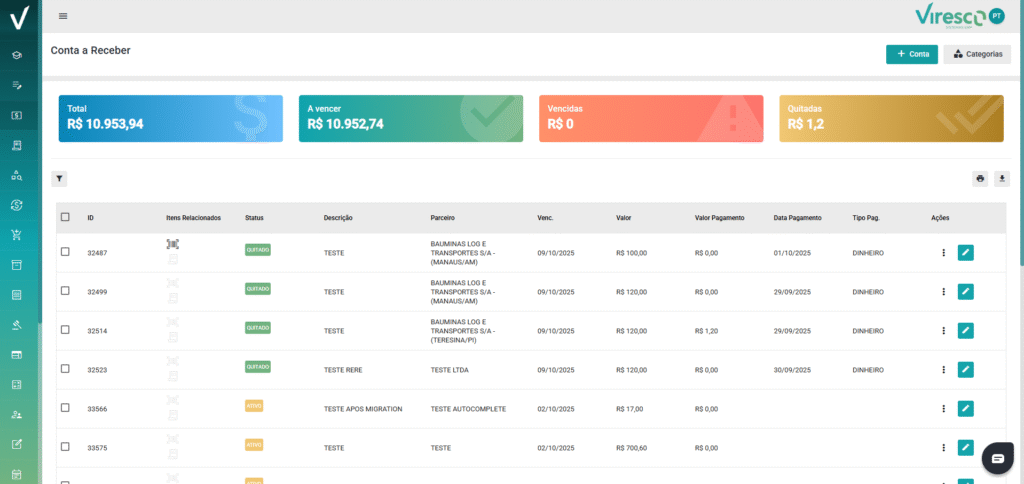Open the dollar-bill finance item in the sidebar

pos(17,115)
